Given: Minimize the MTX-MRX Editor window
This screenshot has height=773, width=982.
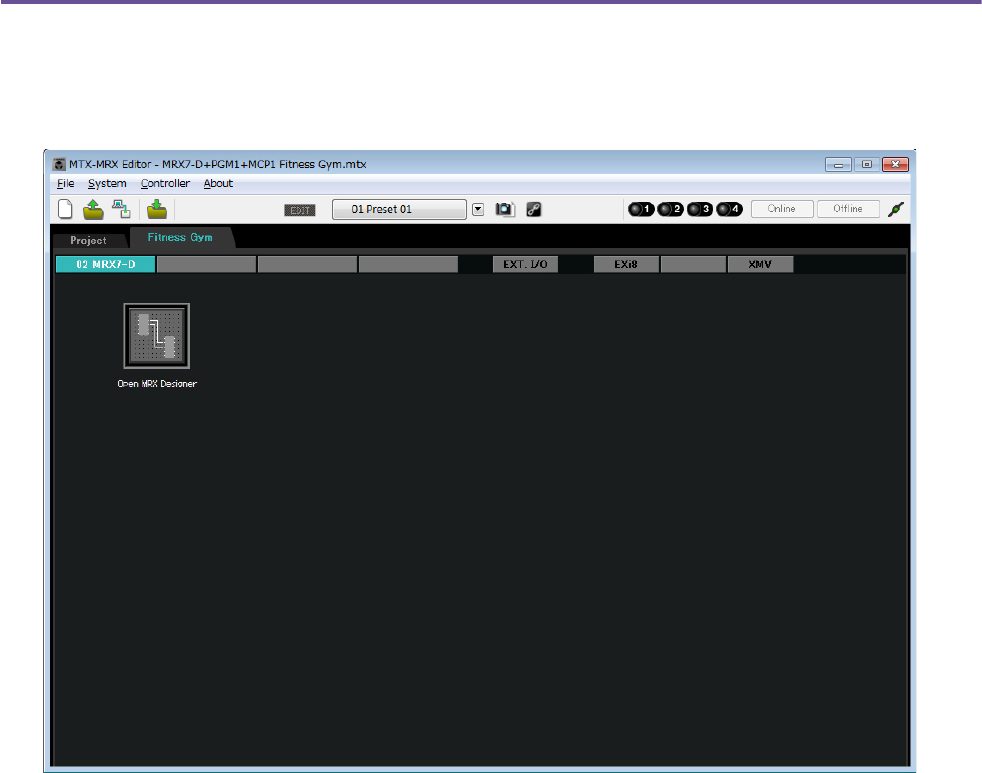Looking at the screenshot, I should point(838,165).
